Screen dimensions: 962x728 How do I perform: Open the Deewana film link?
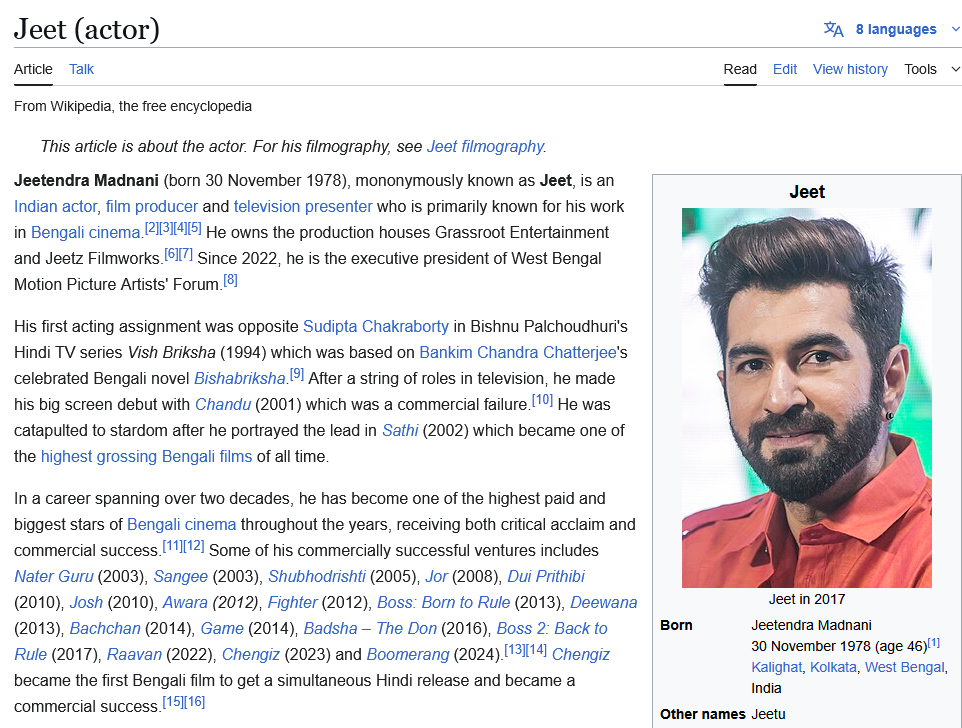click(604, 603)
